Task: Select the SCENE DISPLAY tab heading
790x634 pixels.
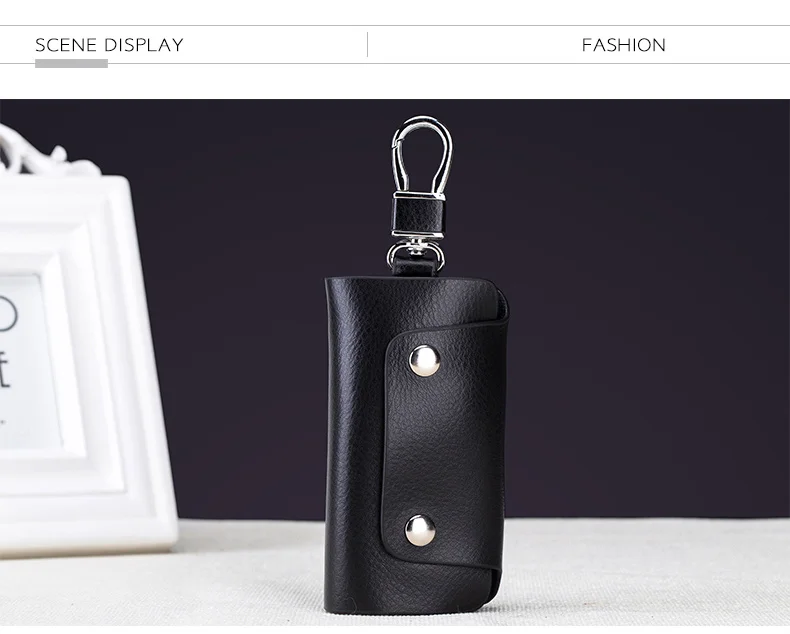Action: 109,45
